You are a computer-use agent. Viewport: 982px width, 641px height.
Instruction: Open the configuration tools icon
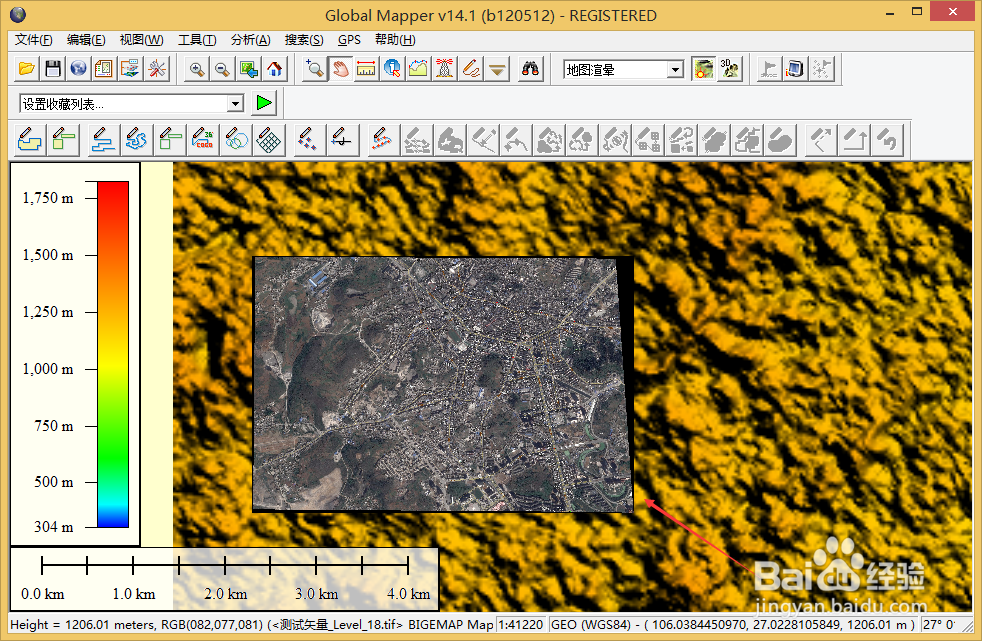[x=157, y=69]
